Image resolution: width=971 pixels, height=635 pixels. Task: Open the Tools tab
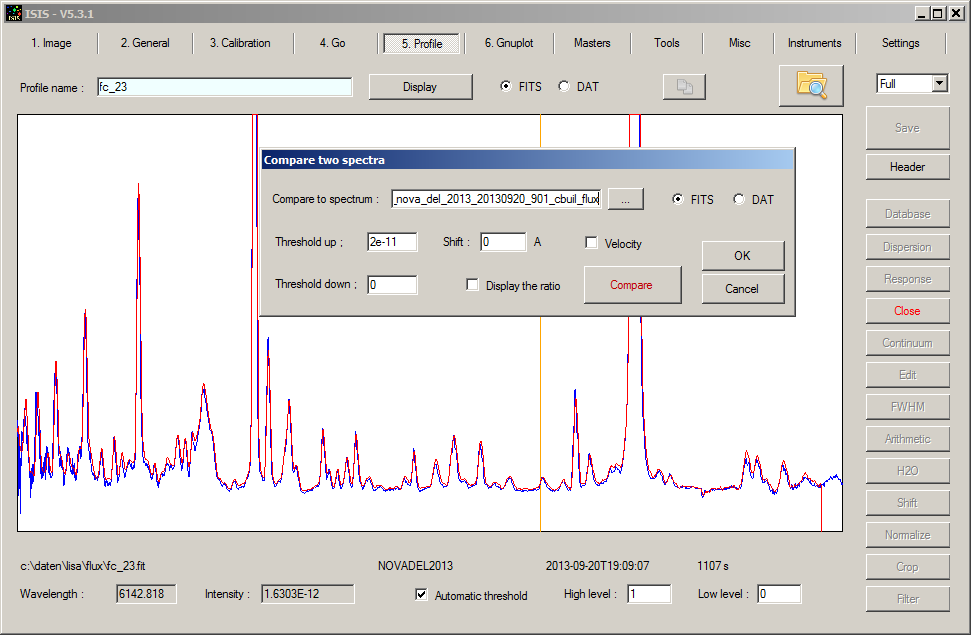coord(667,43)
